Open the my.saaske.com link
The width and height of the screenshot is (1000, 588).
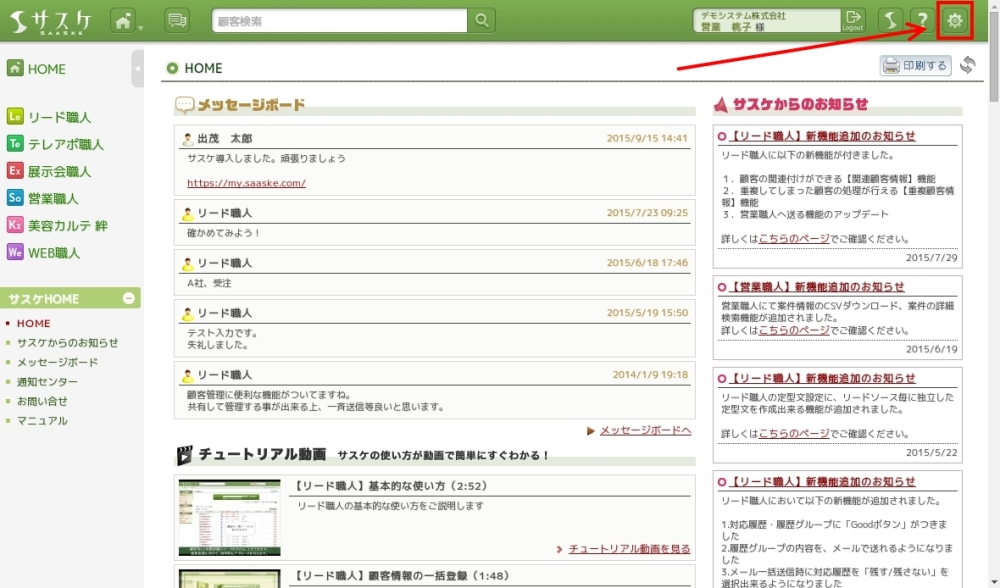[x=246, y=183]
